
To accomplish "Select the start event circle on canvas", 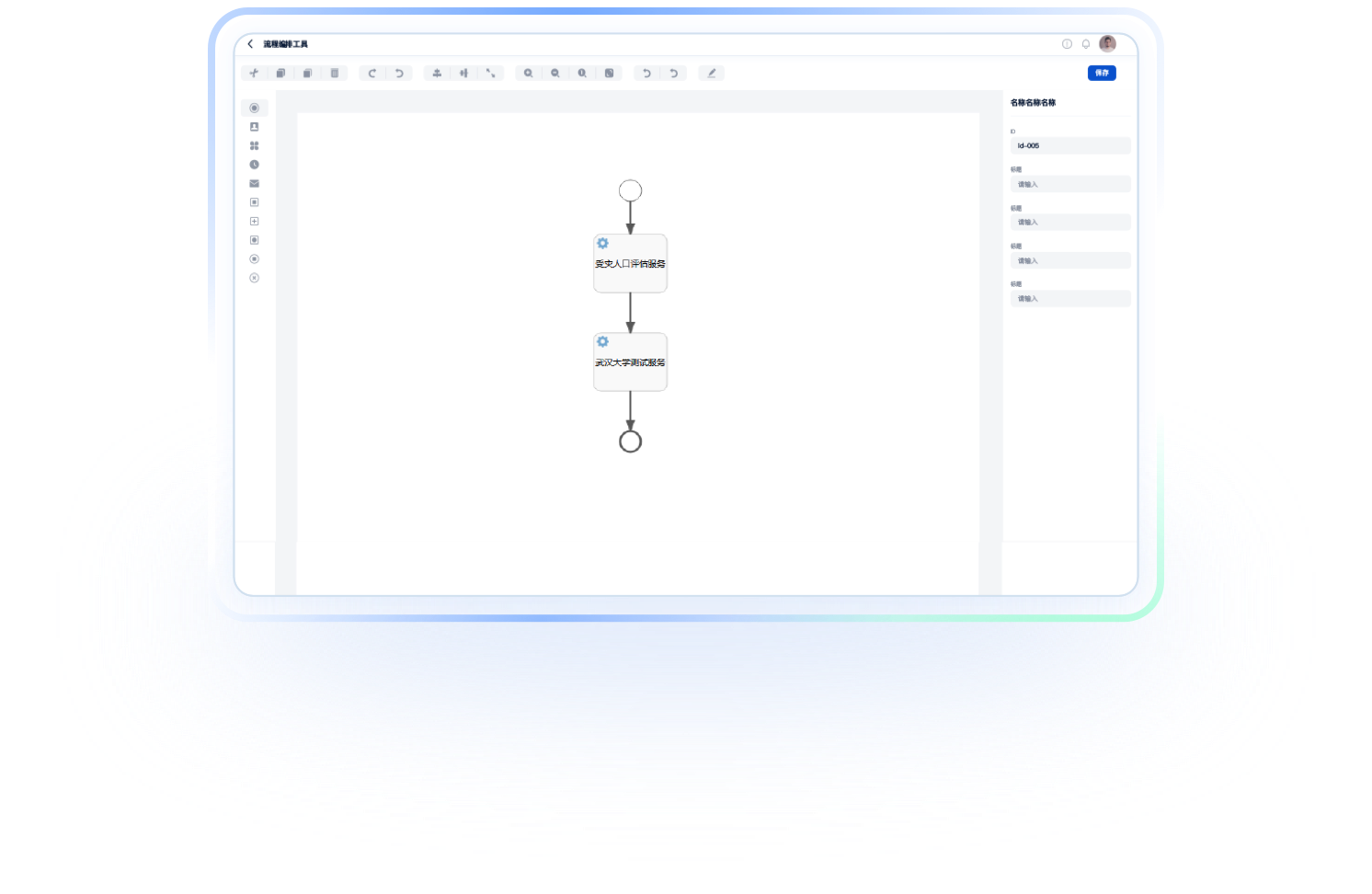I will pyautogui.click(x=630, y=190).
